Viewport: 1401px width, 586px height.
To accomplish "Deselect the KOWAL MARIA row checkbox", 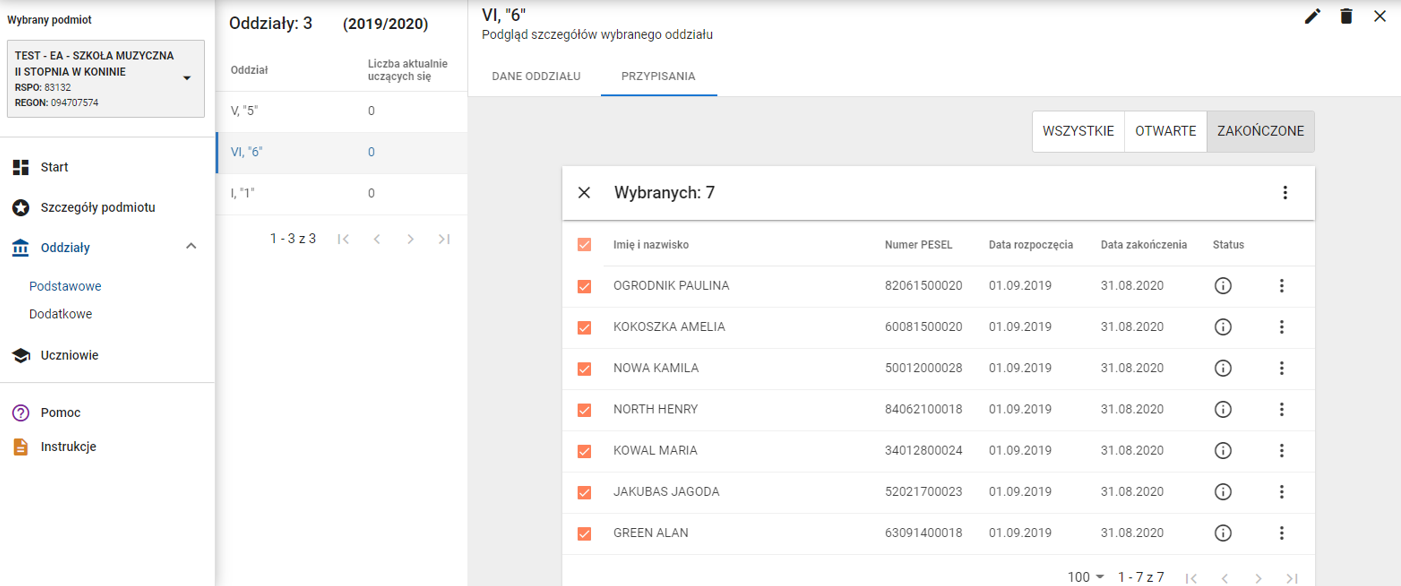I will [x=585, y=451].
